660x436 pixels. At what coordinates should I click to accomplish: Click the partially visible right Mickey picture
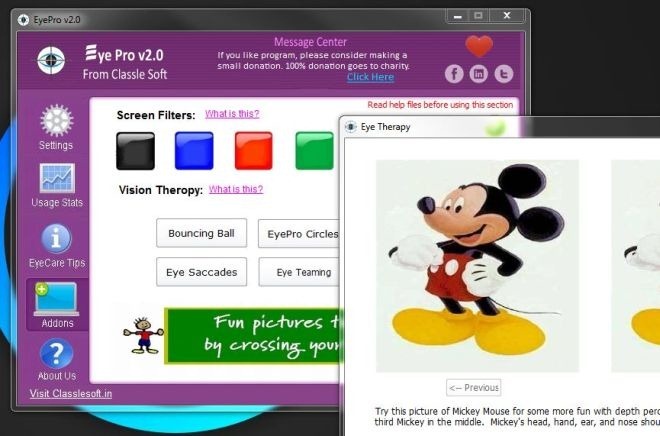pyautogui.click(x=636, y=266)
